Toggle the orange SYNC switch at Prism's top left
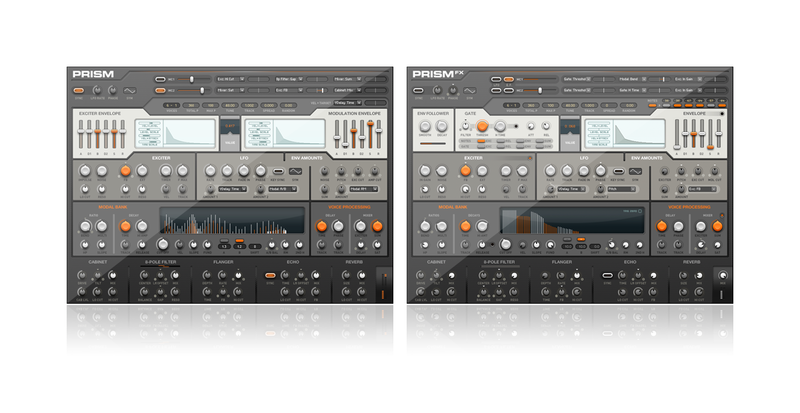Image resolution: width=800 pixels, height=413 pixels. [x=79, y=90]
